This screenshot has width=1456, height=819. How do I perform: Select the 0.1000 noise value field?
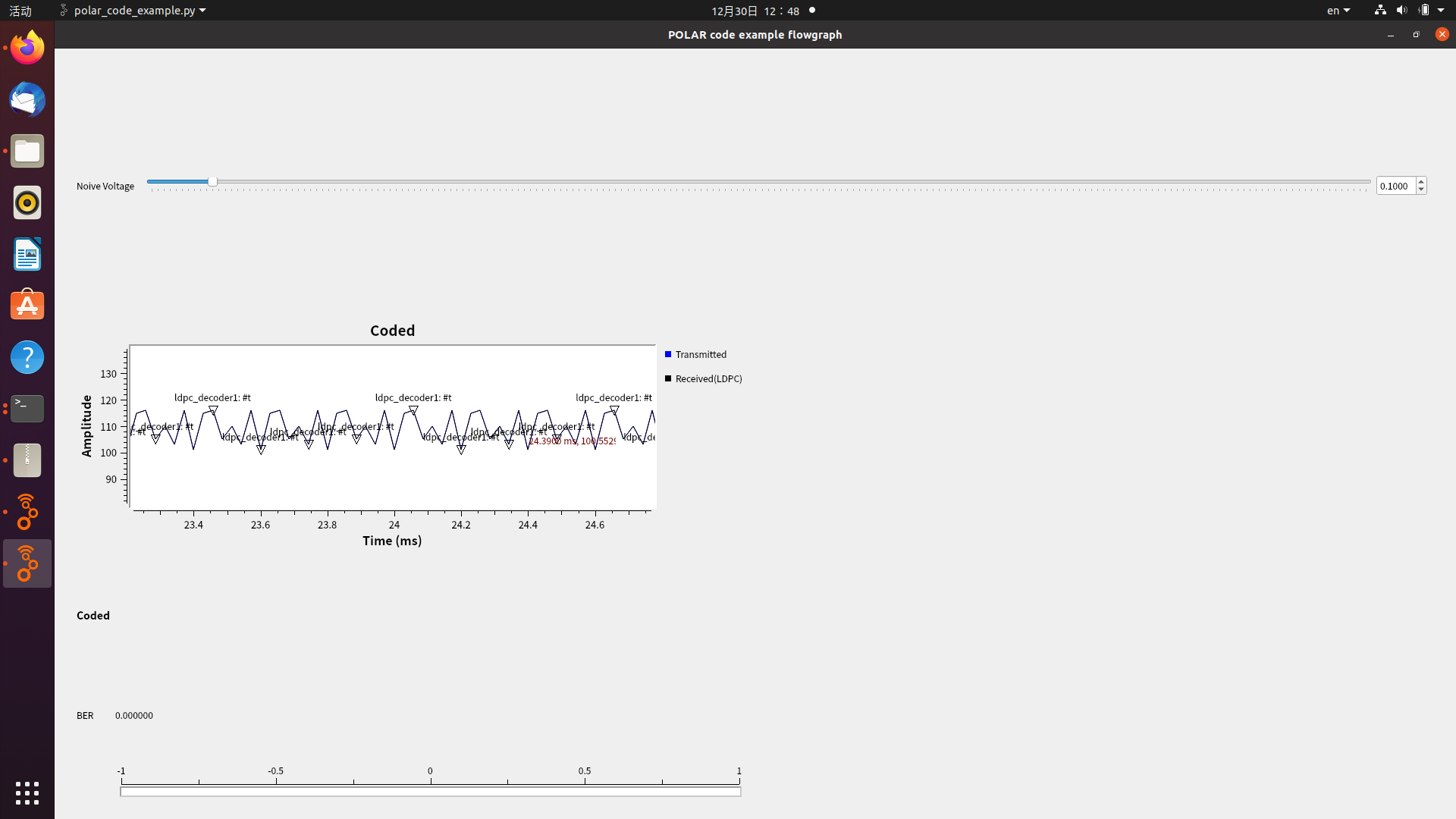tap(1395, 185)
